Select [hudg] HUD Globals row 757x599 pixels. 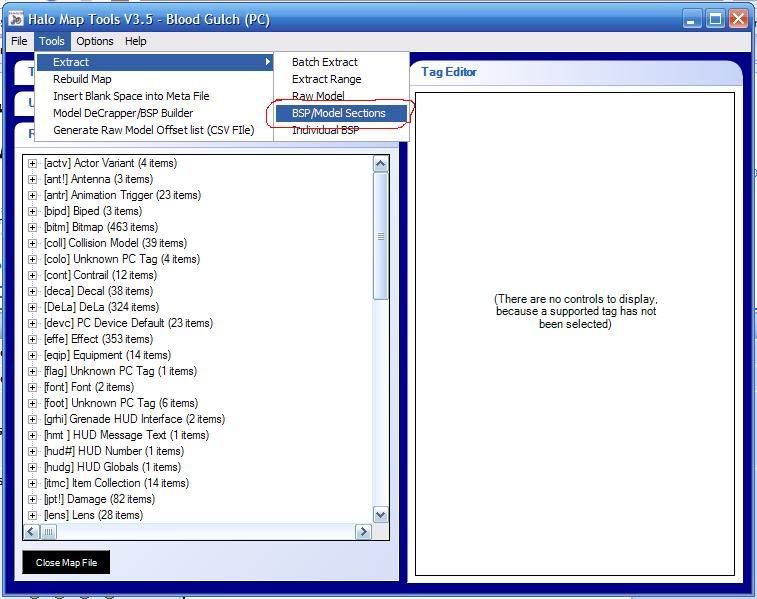coord(112,467)
